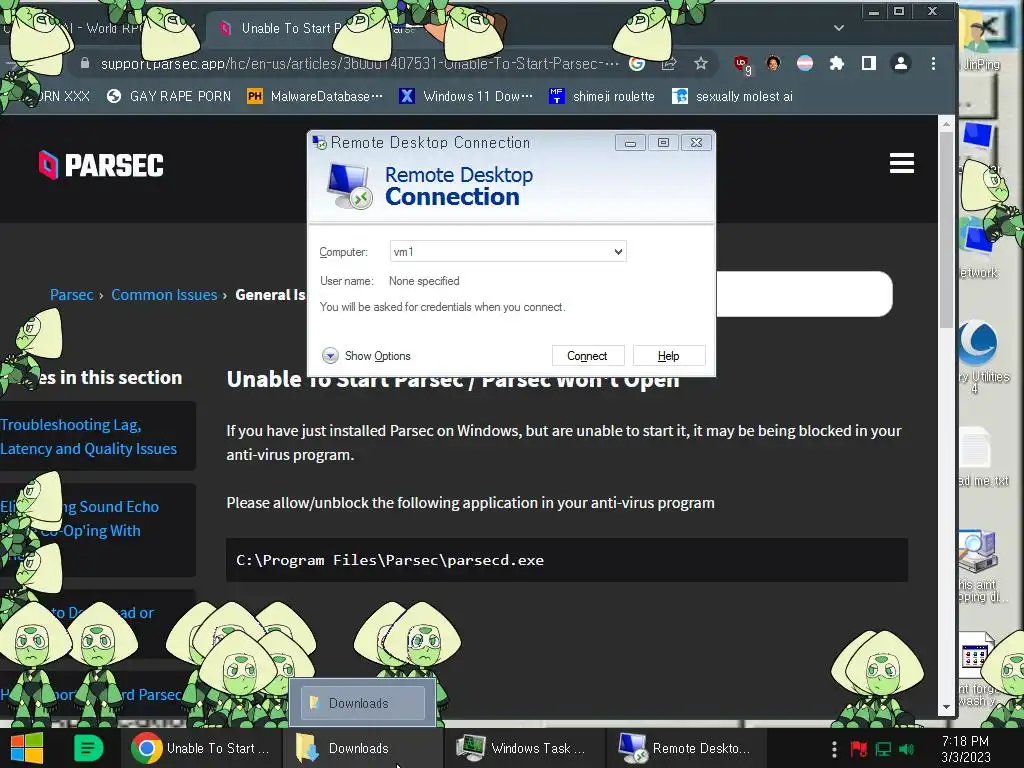Click the scrollbar down arrow
Screen dimensions: 1024x768
click(946, 707)
